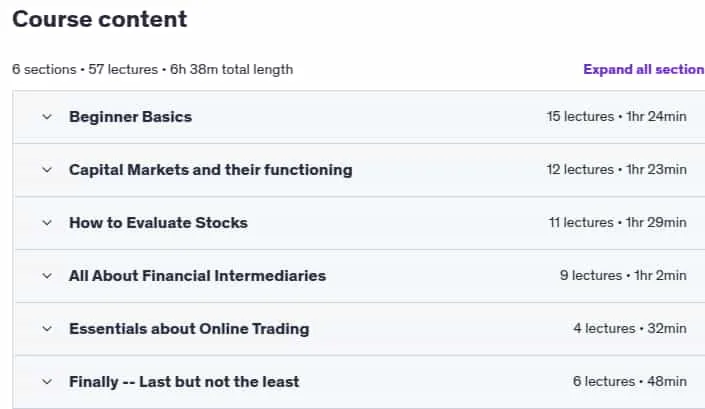
Task: Open the Finally -- Last but not the least section
Action: pos(184,382)
